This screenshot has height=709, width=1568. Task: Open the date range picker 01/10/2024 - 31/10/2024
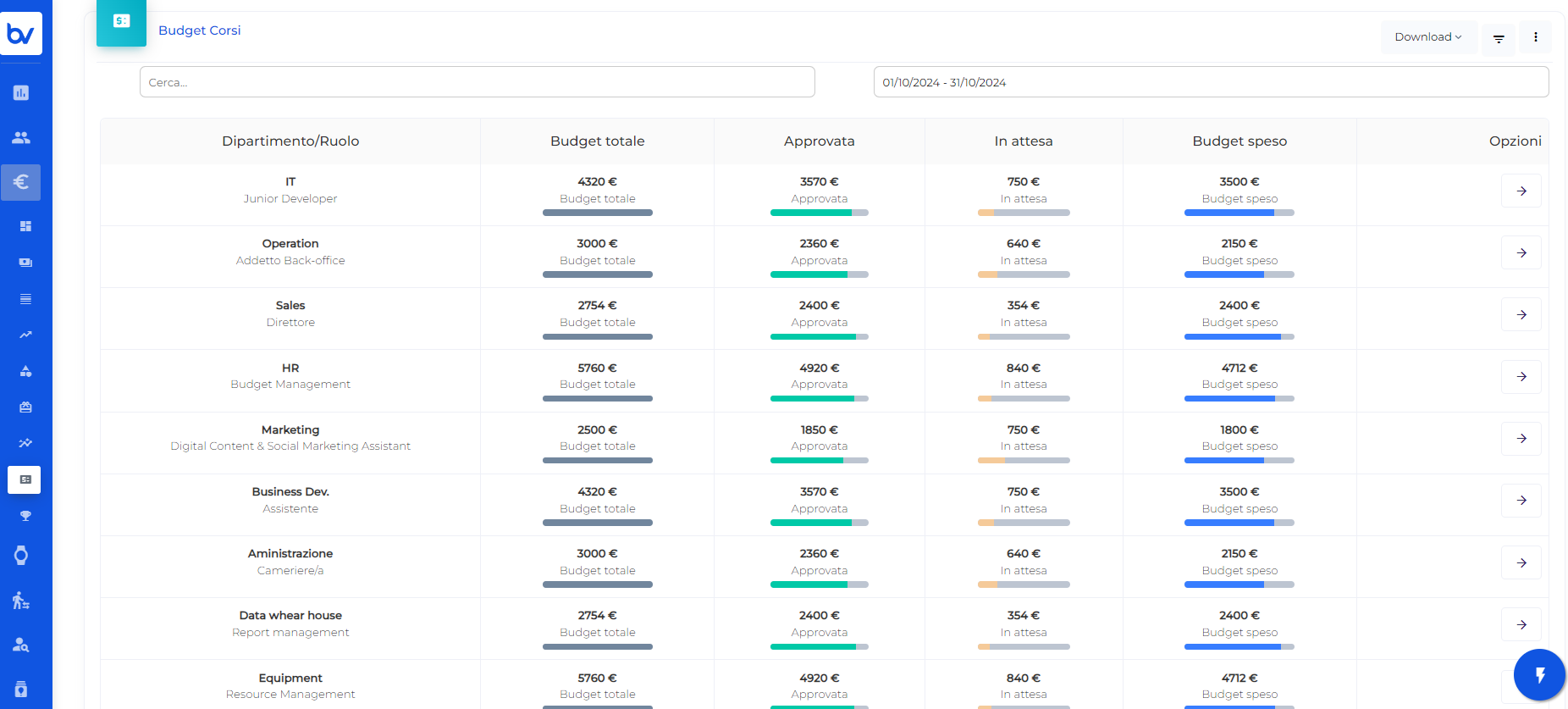coord(1211,82)
